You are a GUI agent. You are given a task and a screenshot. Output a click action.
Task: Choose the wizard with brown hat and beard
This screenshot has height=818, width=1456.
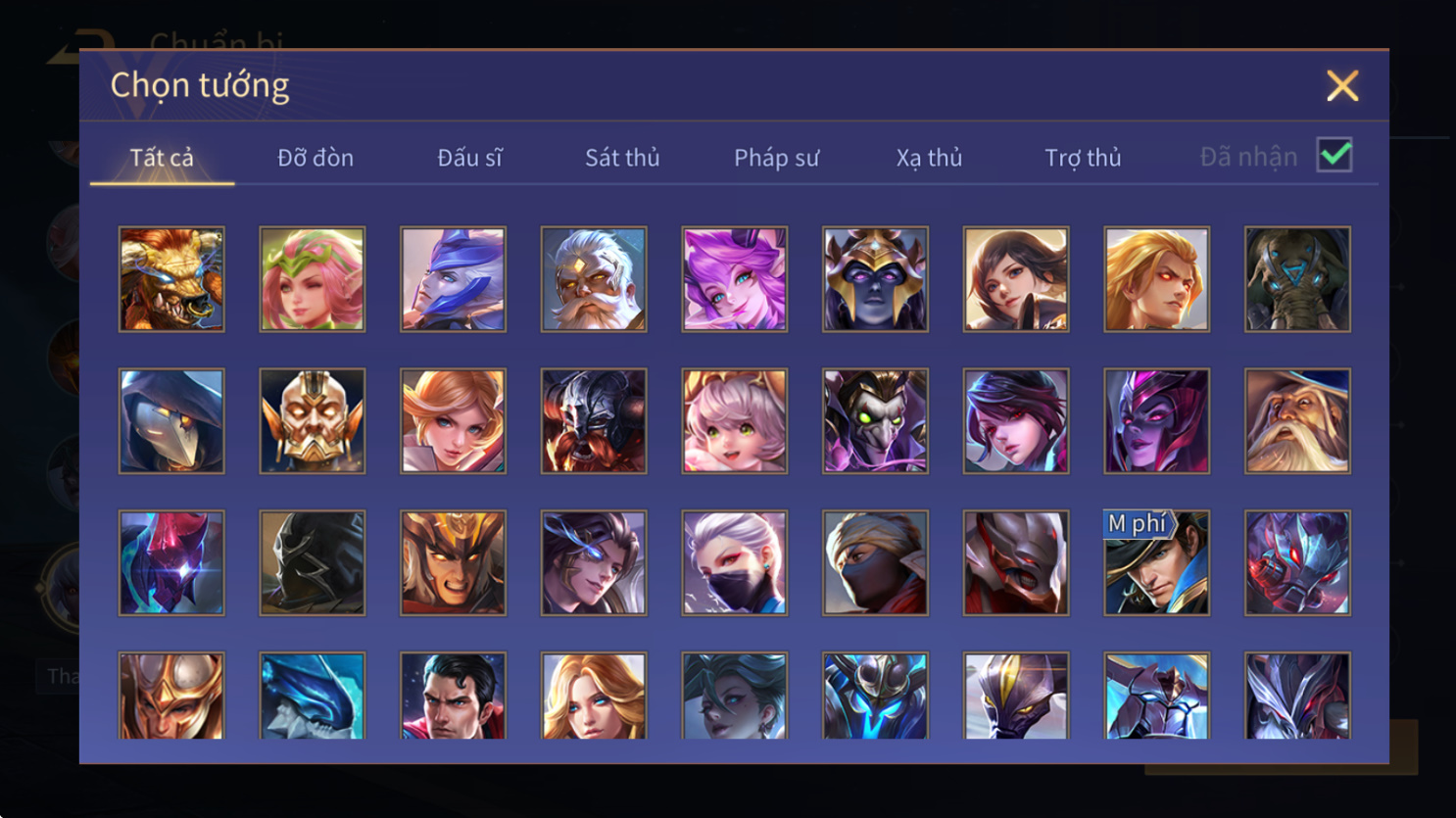pos(1298,421)
